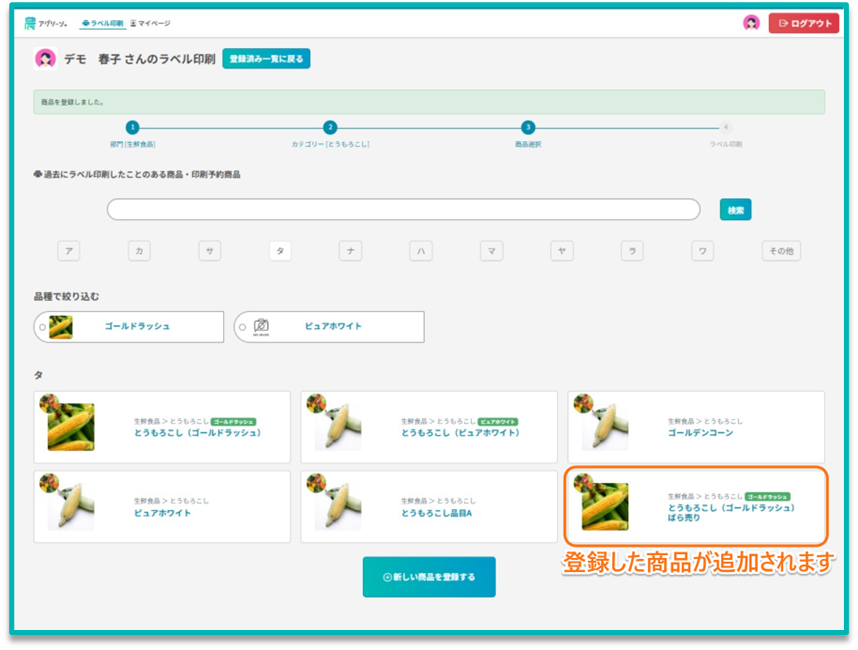Select the ゴールデンコーン product card
The width and height of the screenshot is (858, 650).
coord(696,427)
